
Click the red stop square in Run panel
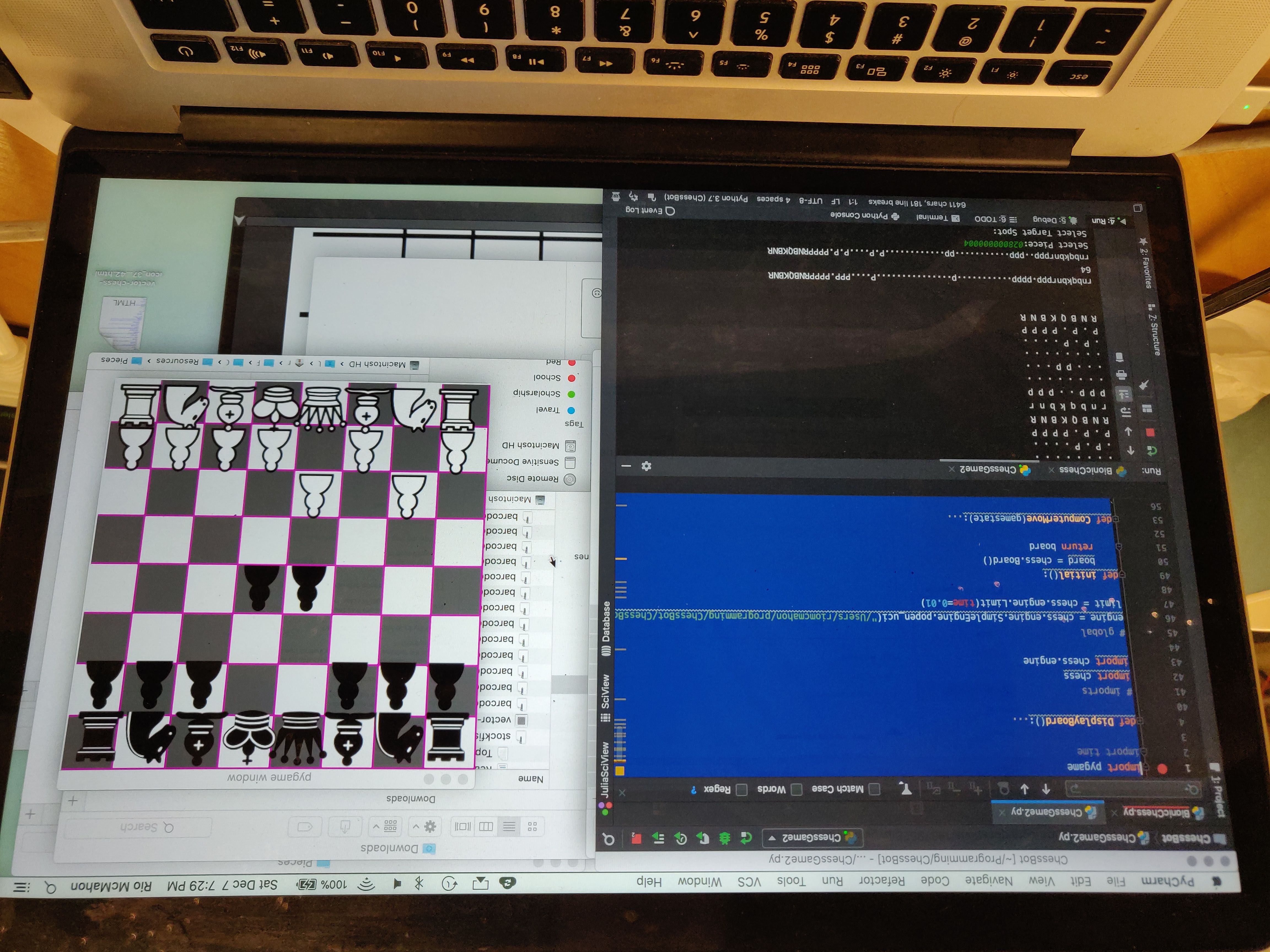point(1150,432)
